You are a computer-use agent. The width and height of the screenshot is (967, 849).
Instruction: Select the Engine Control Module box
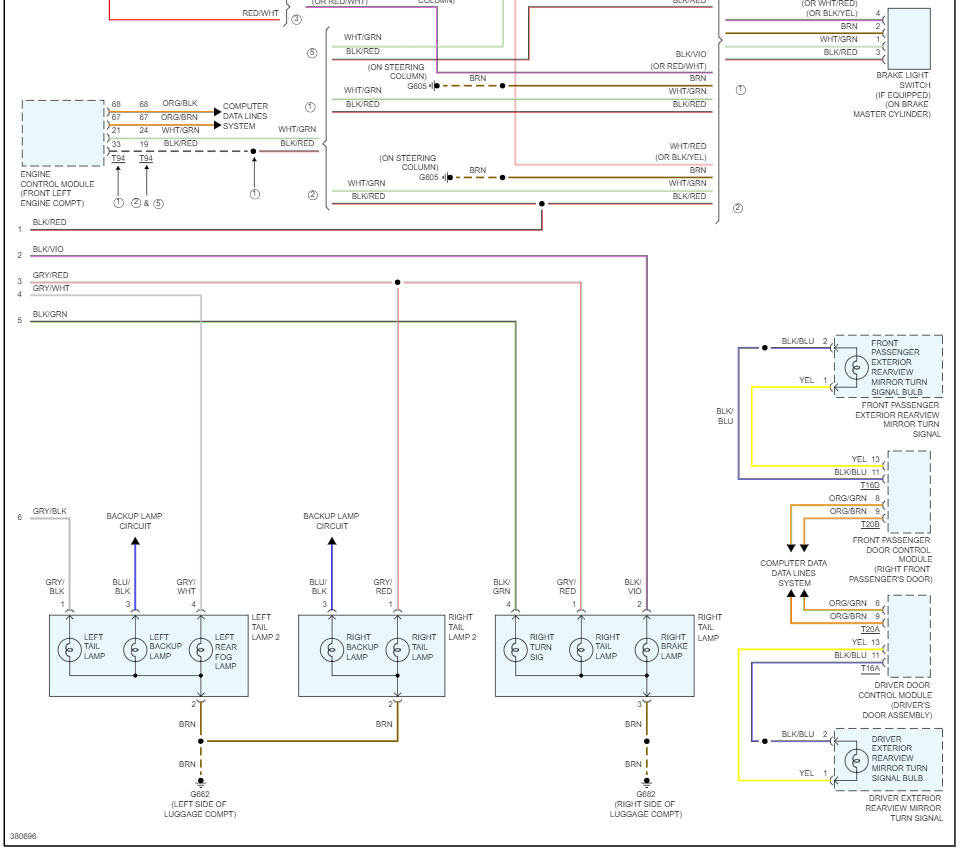(x=63, y=133)
